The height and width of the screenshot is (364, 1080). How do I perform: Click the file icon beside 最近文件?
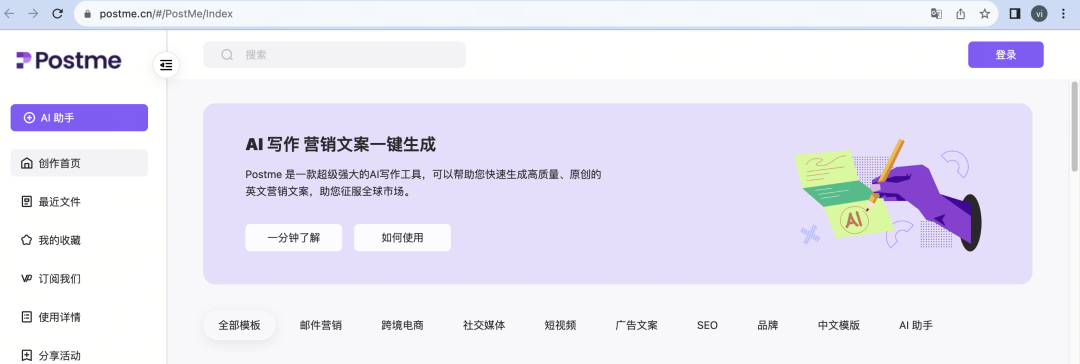coord(27,202)
